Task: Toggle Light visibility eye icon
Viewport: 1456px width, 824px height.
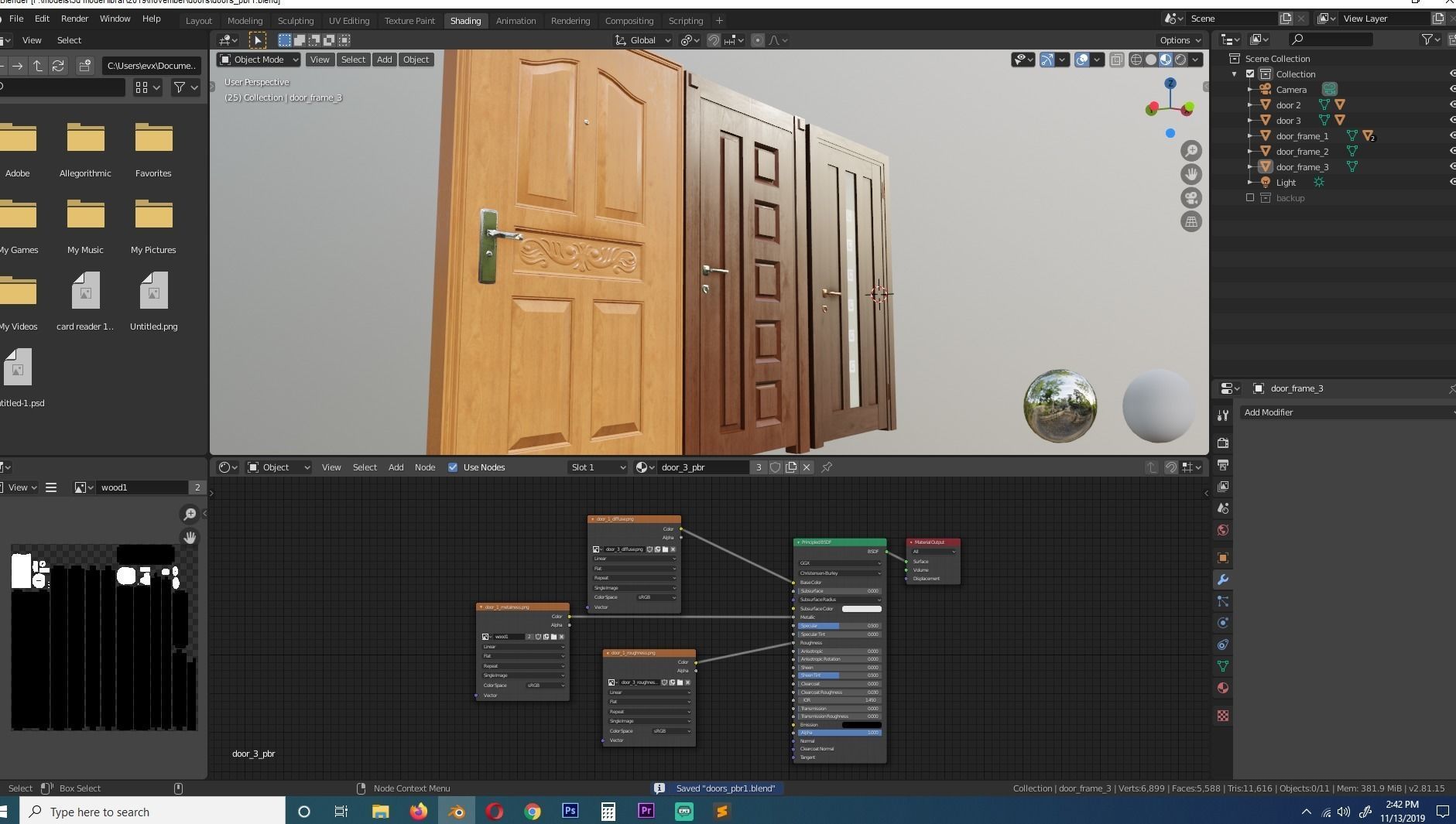Action: (1451, 183)
